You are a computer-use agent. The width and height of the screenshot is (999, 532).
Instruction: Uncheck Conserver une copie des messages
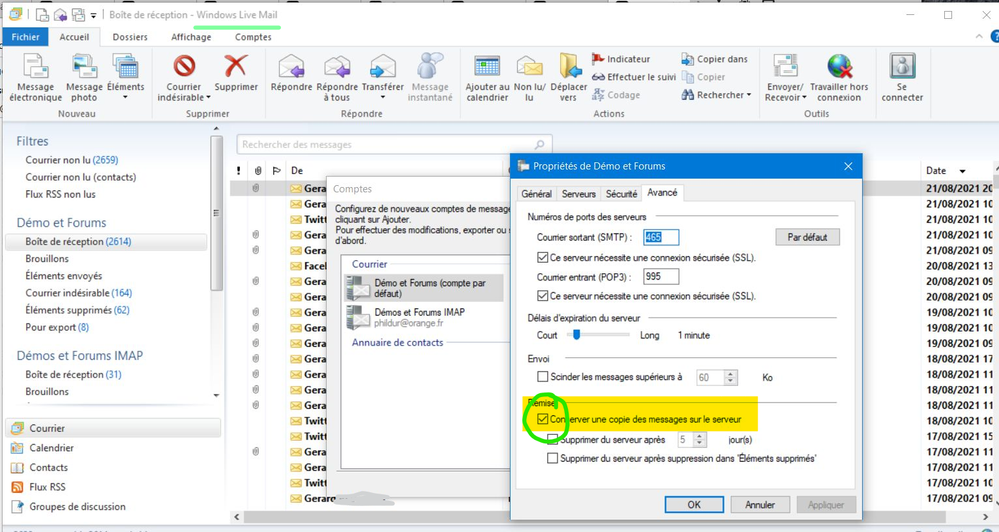pyautogui.click(x=543, y=420)
